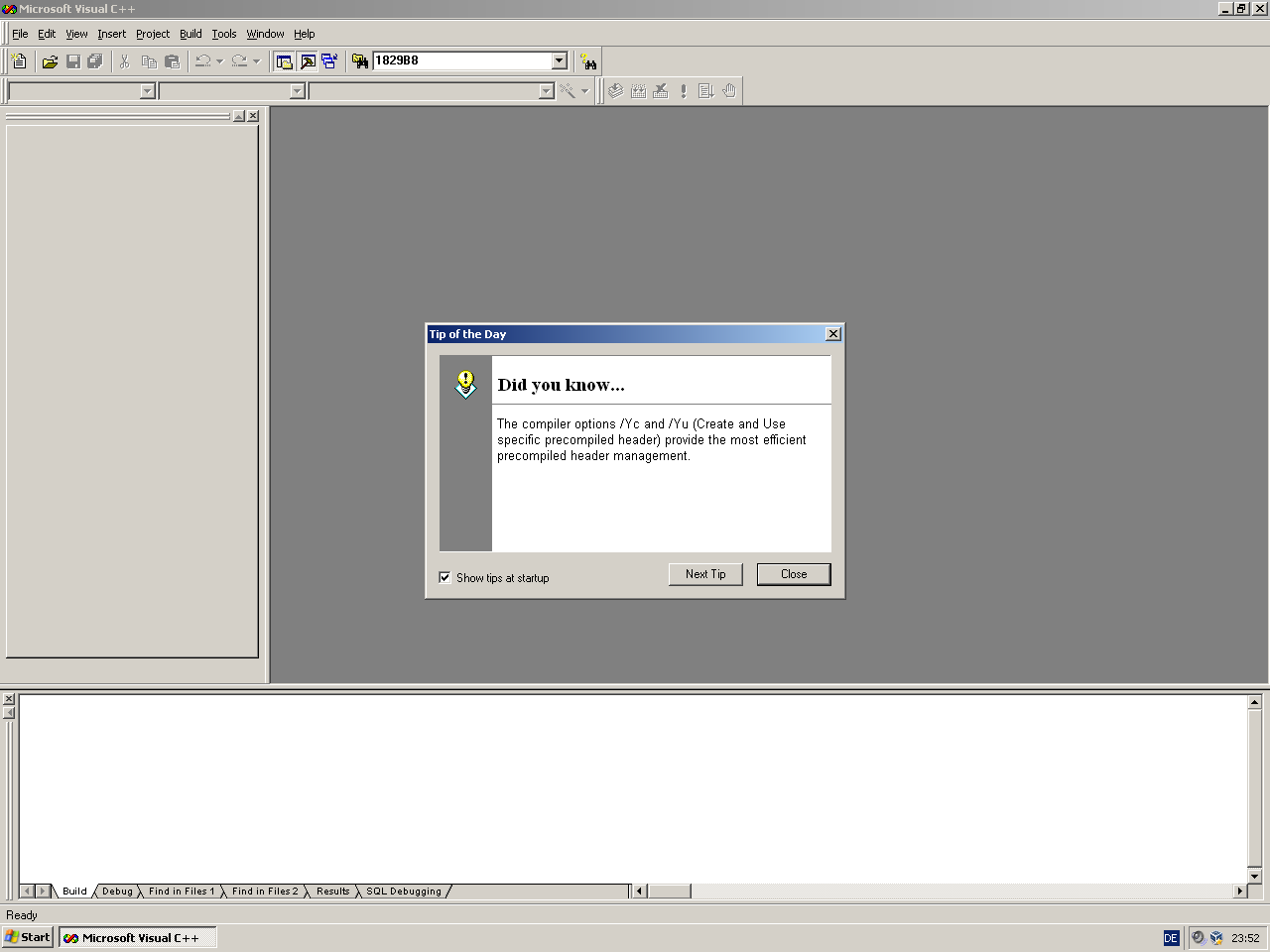
Task: Toggle the Output window button
Action: (308, 61)
